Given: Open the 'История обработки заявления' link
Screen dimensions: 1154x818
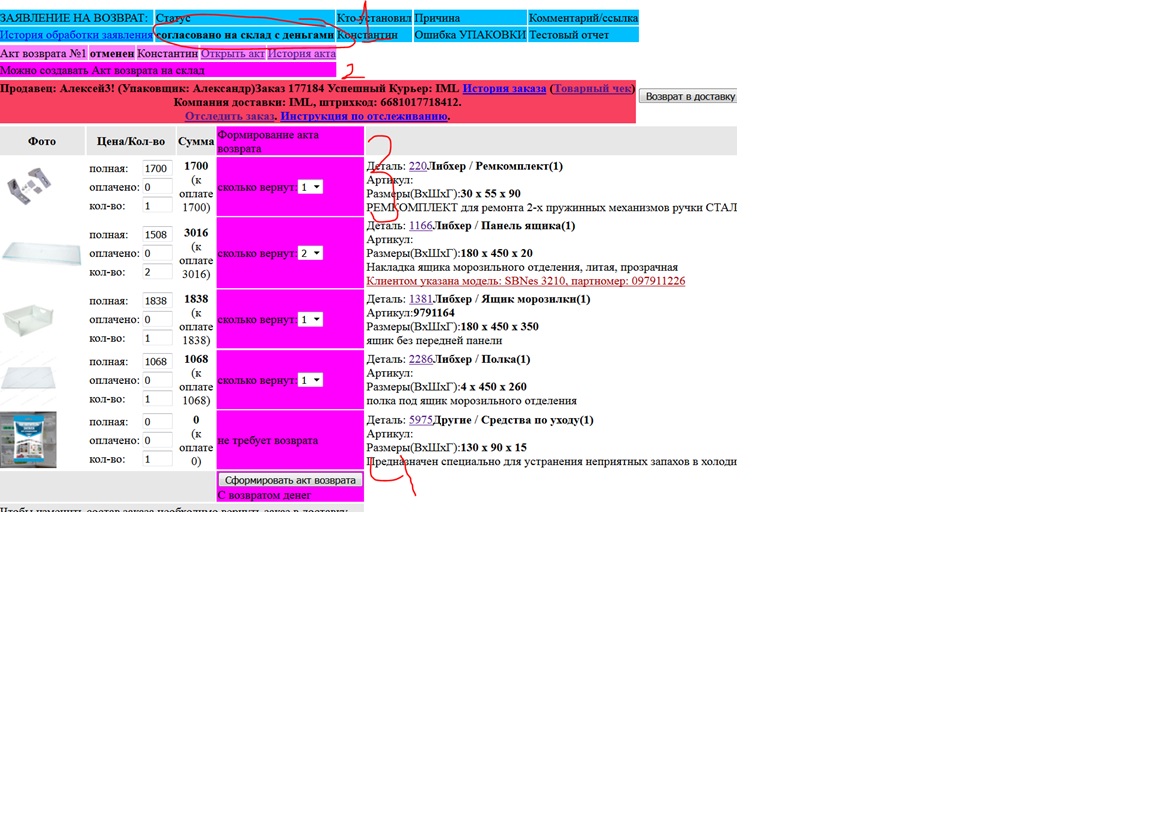Looking at the screenshot, I should pos(76,35).
